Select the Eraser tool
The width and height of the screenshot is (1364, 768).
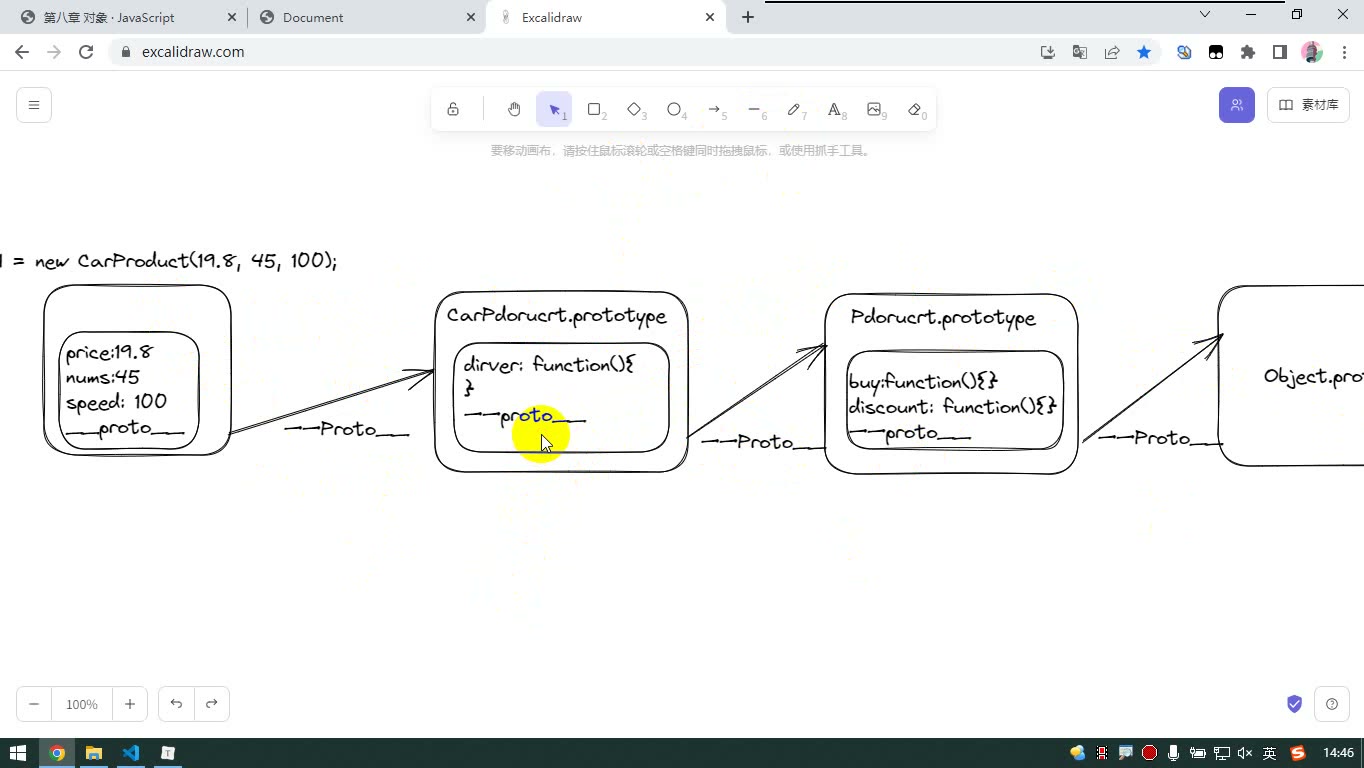click(x=914, y=109)
